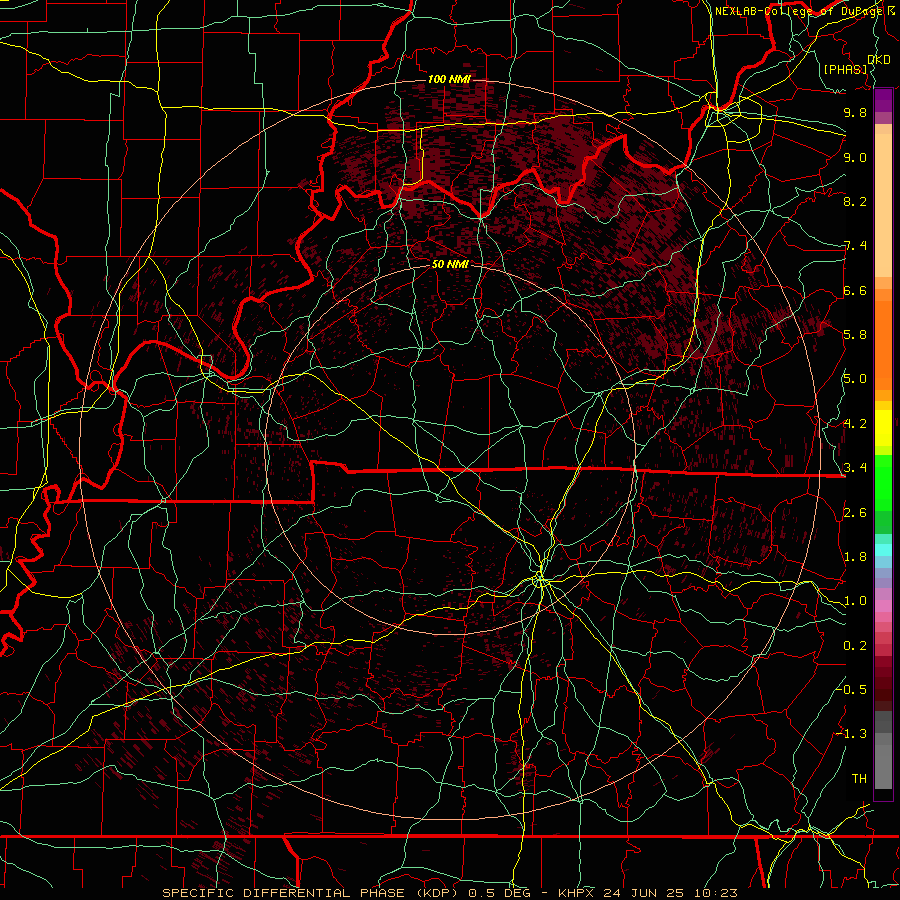Click the bright green segment of color bar
This screenshot has width=900, height=900.
[883, 483]
